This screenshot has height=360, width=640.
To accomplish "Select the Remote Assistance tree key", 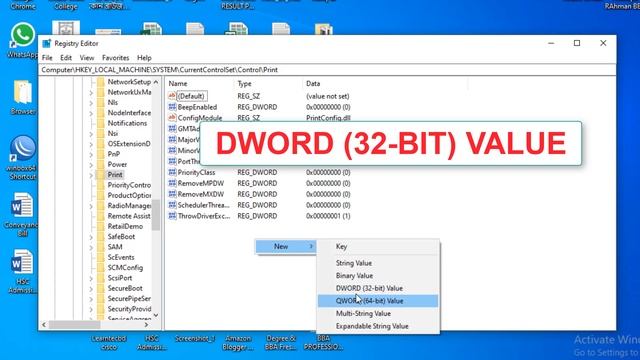I will point(129,216).
